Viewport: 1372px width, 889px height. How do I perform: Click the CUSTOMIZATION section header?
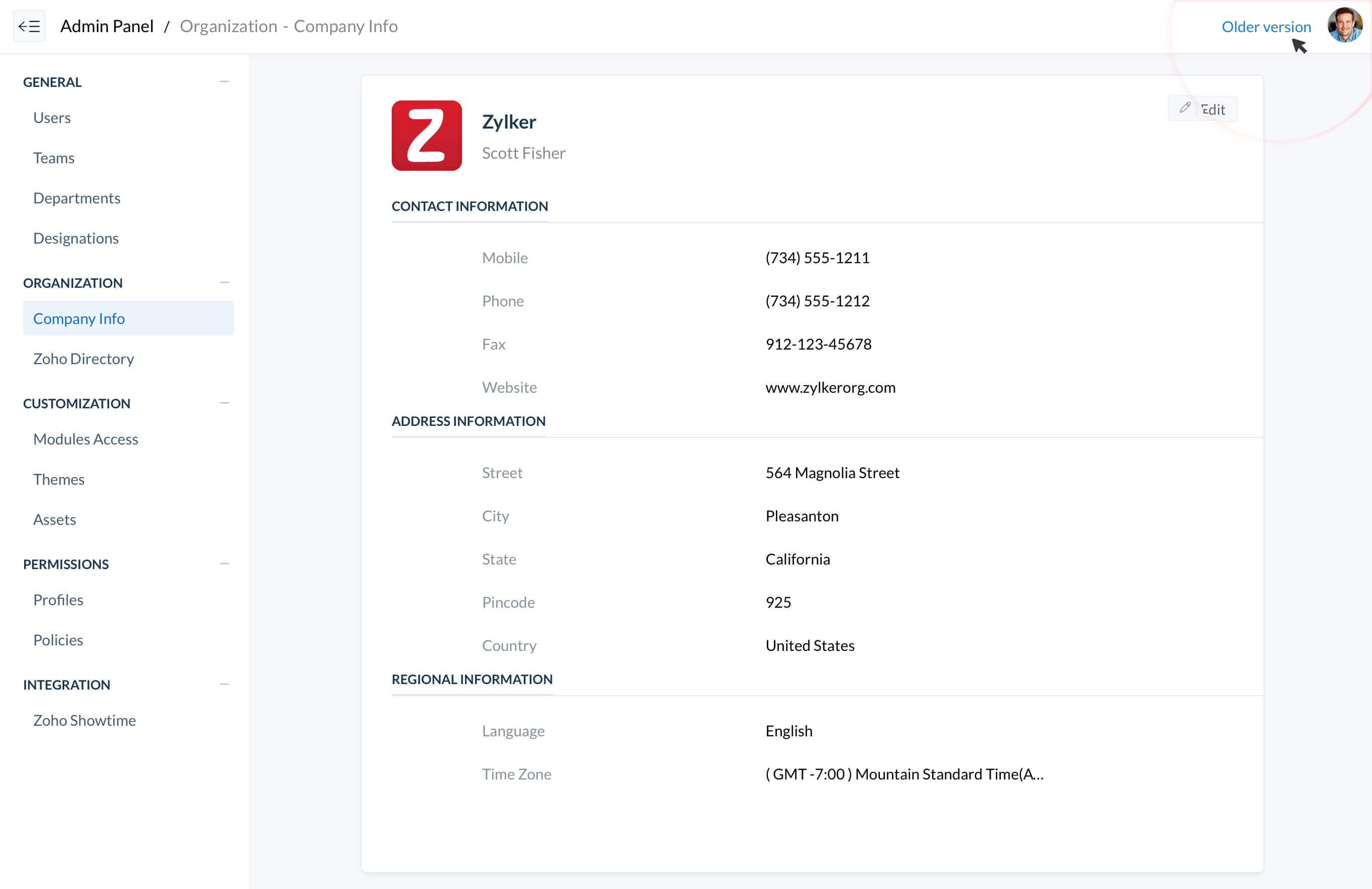[77, 403]
